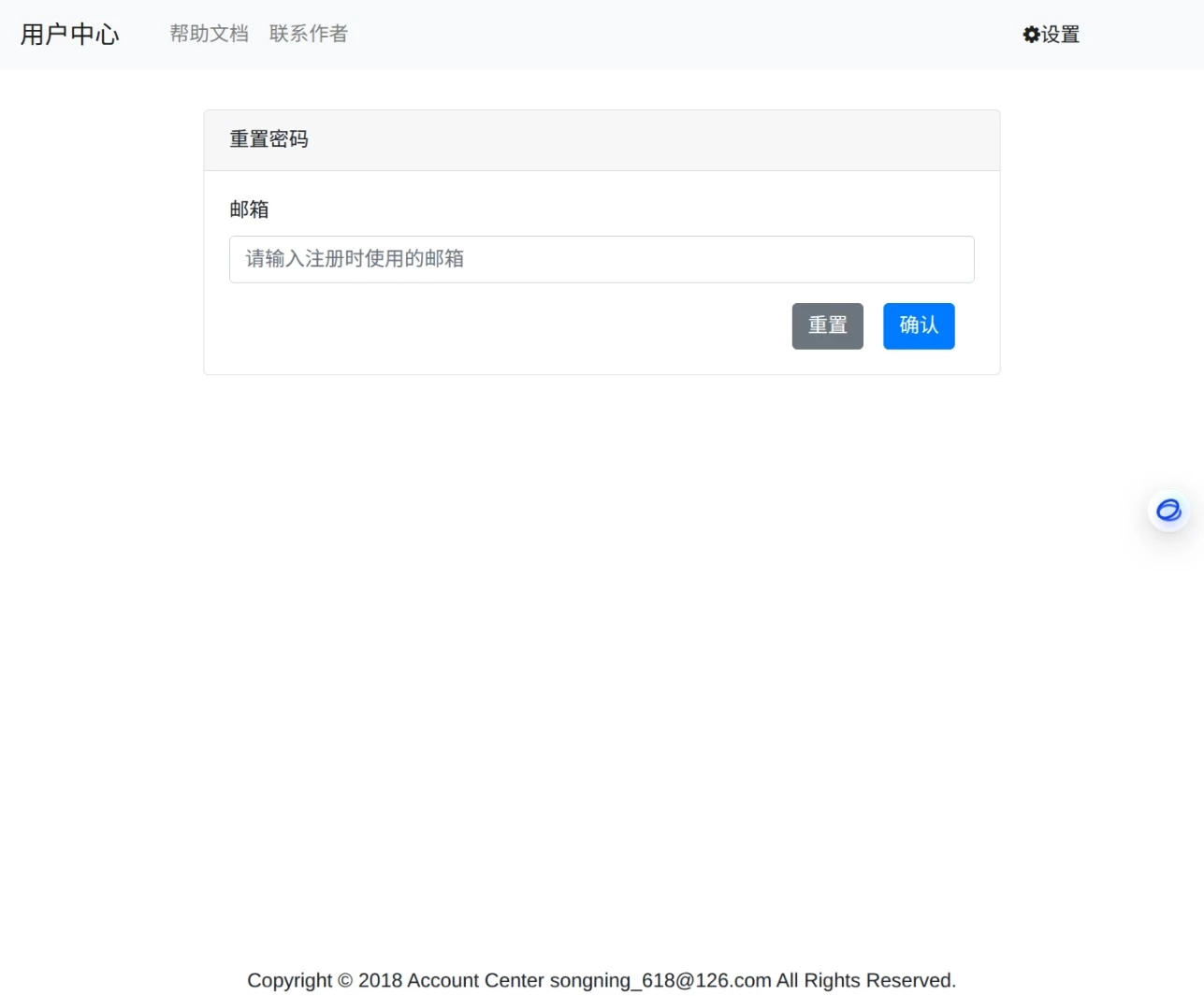Click the copyright text at page bottom
The height and width of the screenshot is (996, 1204).
pos(602,980)
